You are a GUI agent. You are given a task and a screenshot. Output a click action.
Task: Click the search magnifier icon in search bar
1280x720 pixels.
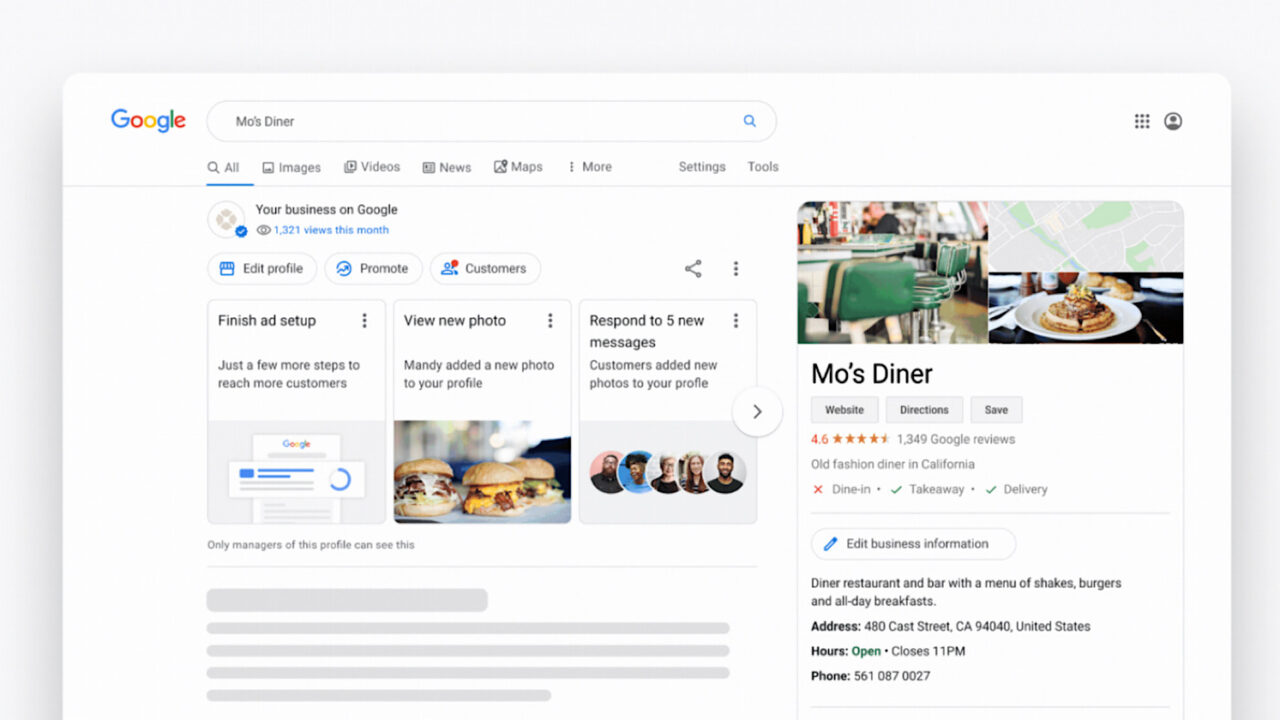coord(749,121)
